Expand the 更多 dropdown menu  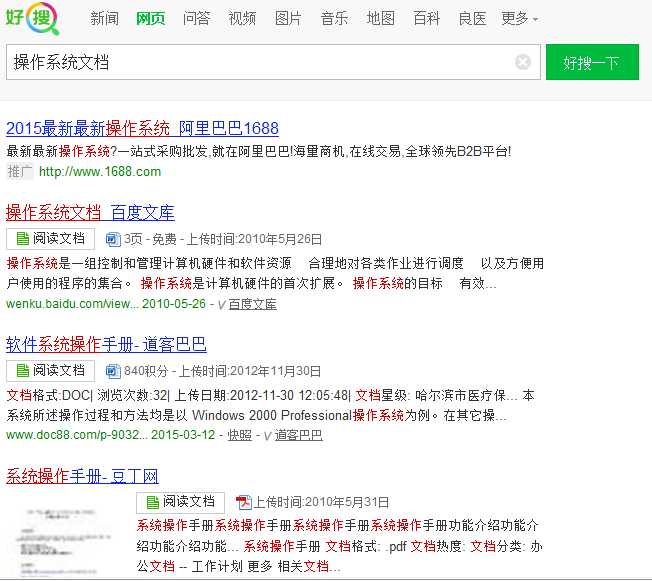click(519, 19)
